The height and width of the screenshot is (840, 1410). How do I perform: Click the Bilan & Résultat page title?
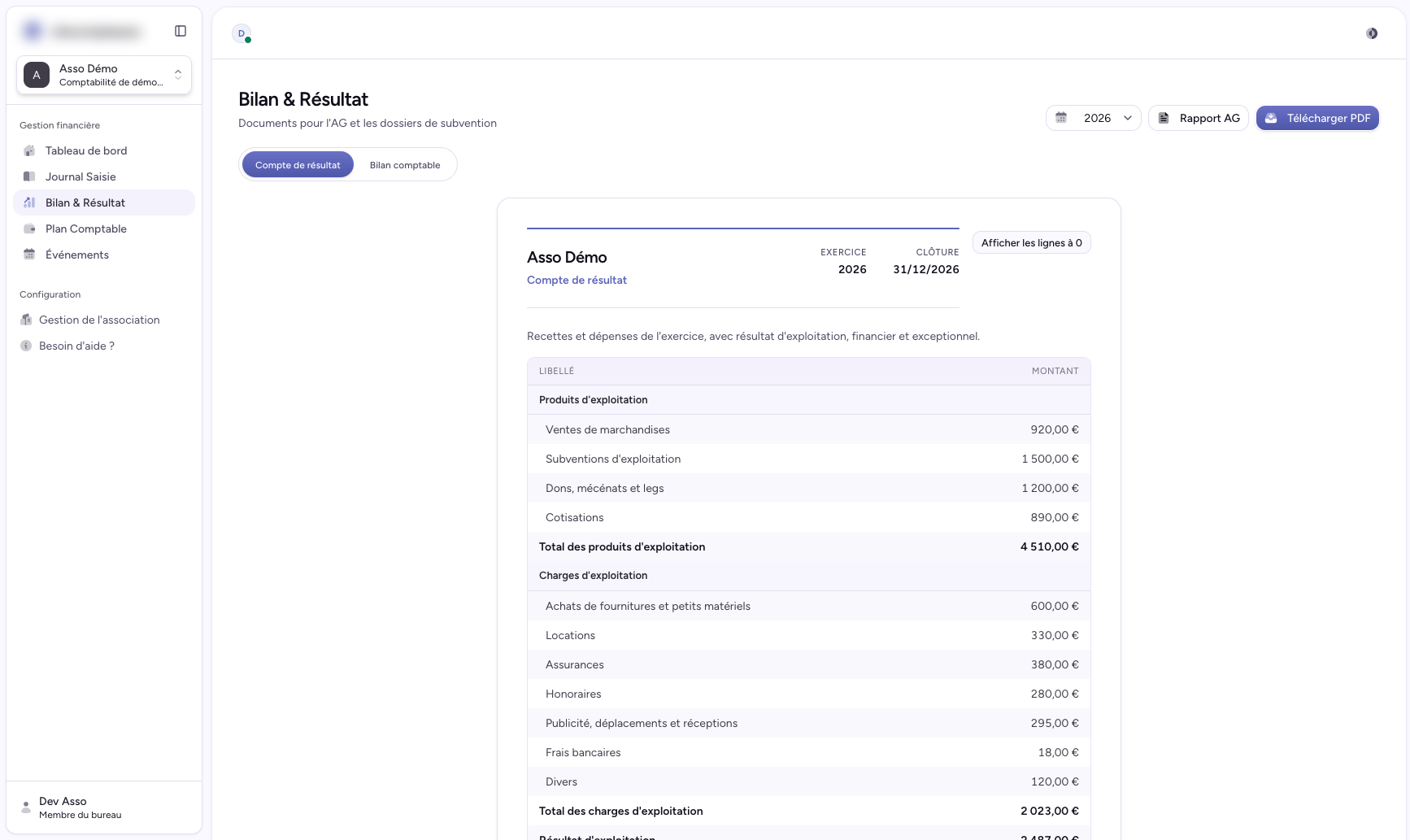click(x=303, y=99)
